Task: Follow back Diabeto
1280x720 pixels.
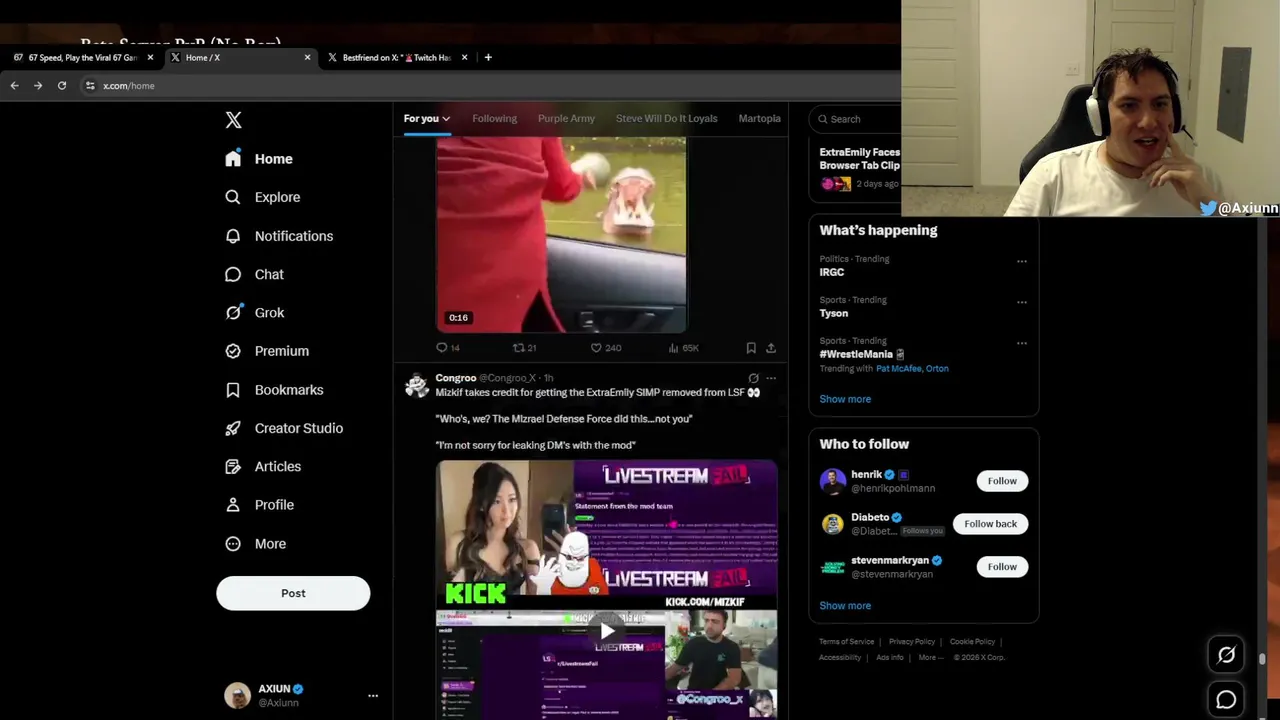Action: coord(990,524)
